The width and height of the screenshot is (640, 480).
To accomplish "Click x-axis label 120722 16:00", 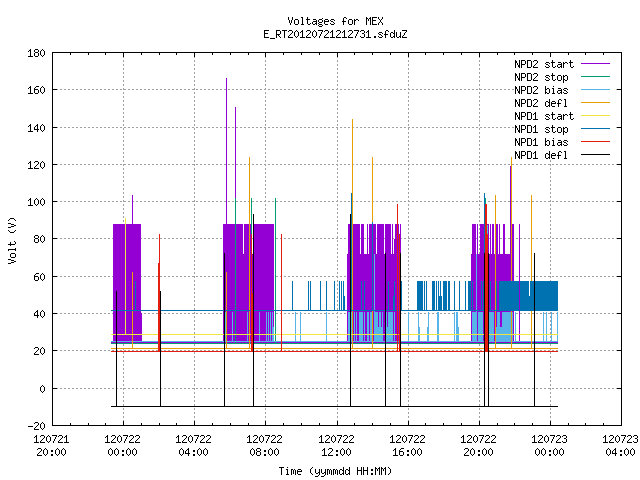I will pyautogui.click(x=407, y=446).
